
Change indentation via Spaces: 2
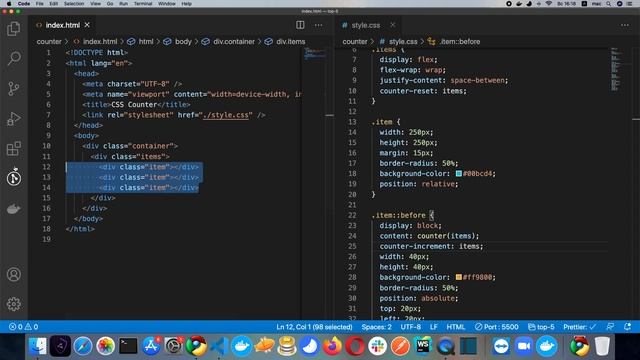coord(376,327)
